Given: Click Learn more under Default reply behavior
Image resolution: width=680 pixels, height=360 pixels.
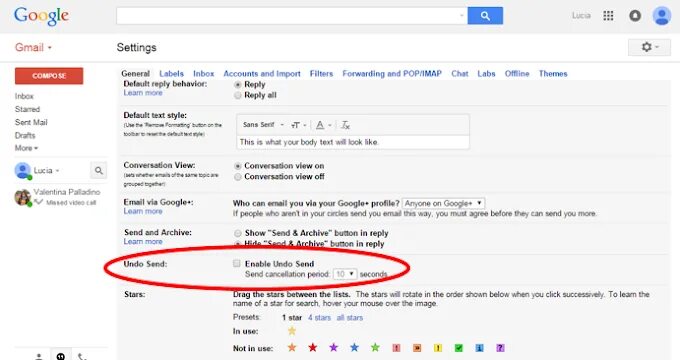Looking at the screenshot, I should [x=143, y=93].
